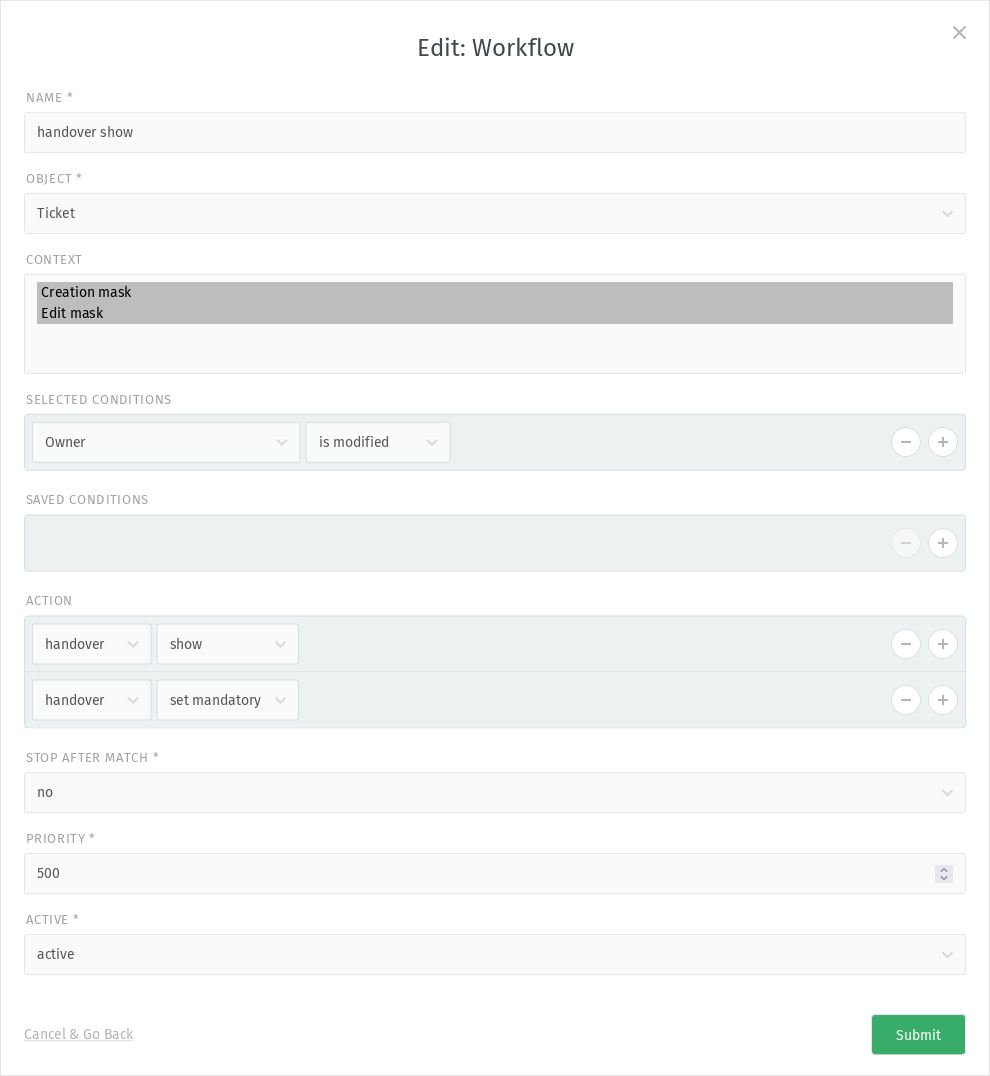Add a condition after the Owner row
The width and height of the screenshot is (990, 1076).
[x=943, y=442]
